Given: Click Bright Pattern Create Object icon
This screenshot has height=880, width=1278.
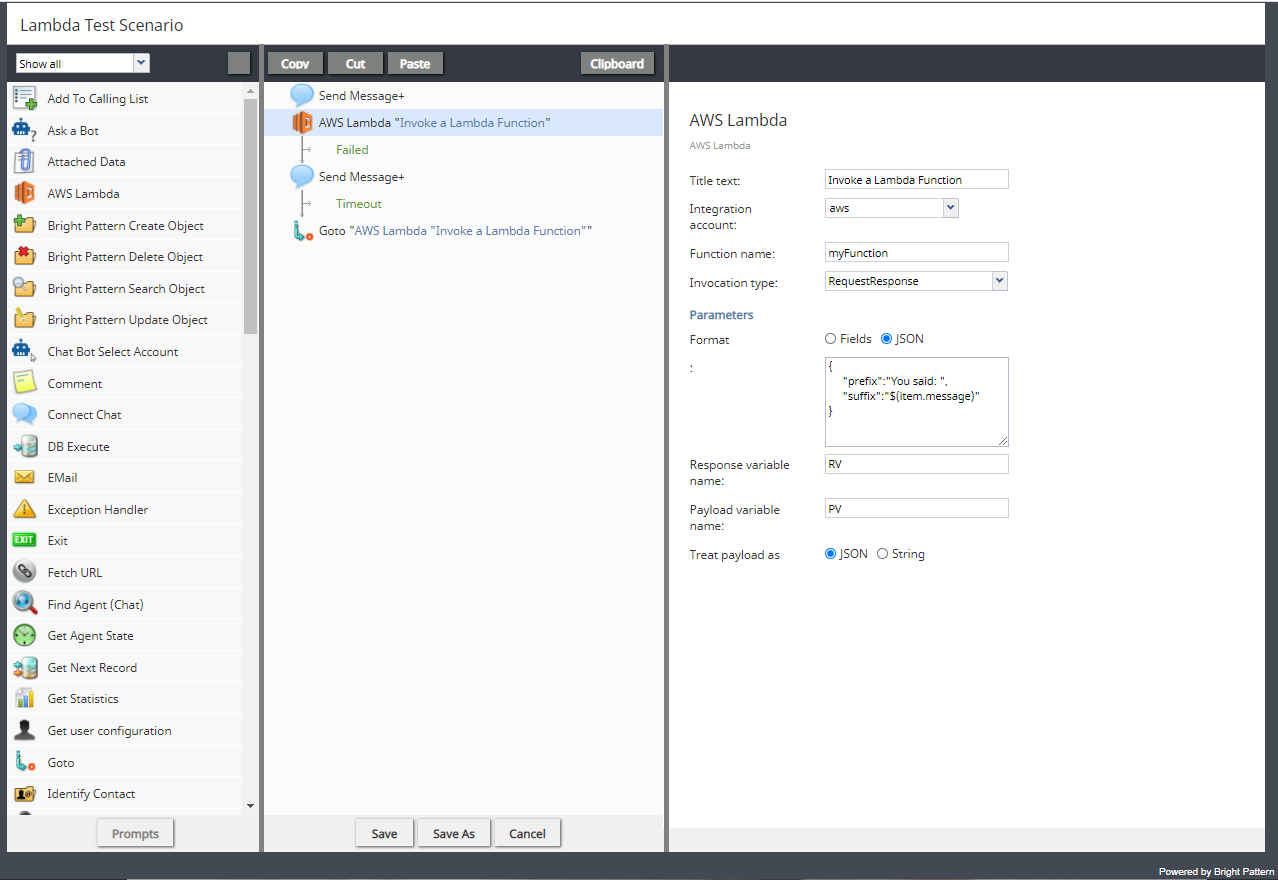Looking at the screenshot, I should click(25, 225).
